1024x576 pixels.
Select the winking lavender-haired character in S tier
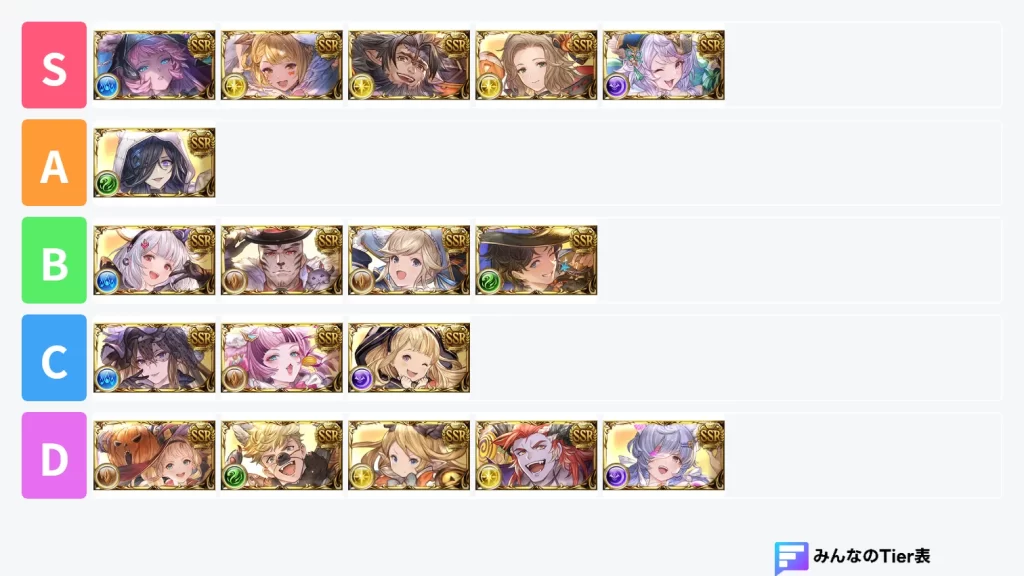tap(664, 65)
